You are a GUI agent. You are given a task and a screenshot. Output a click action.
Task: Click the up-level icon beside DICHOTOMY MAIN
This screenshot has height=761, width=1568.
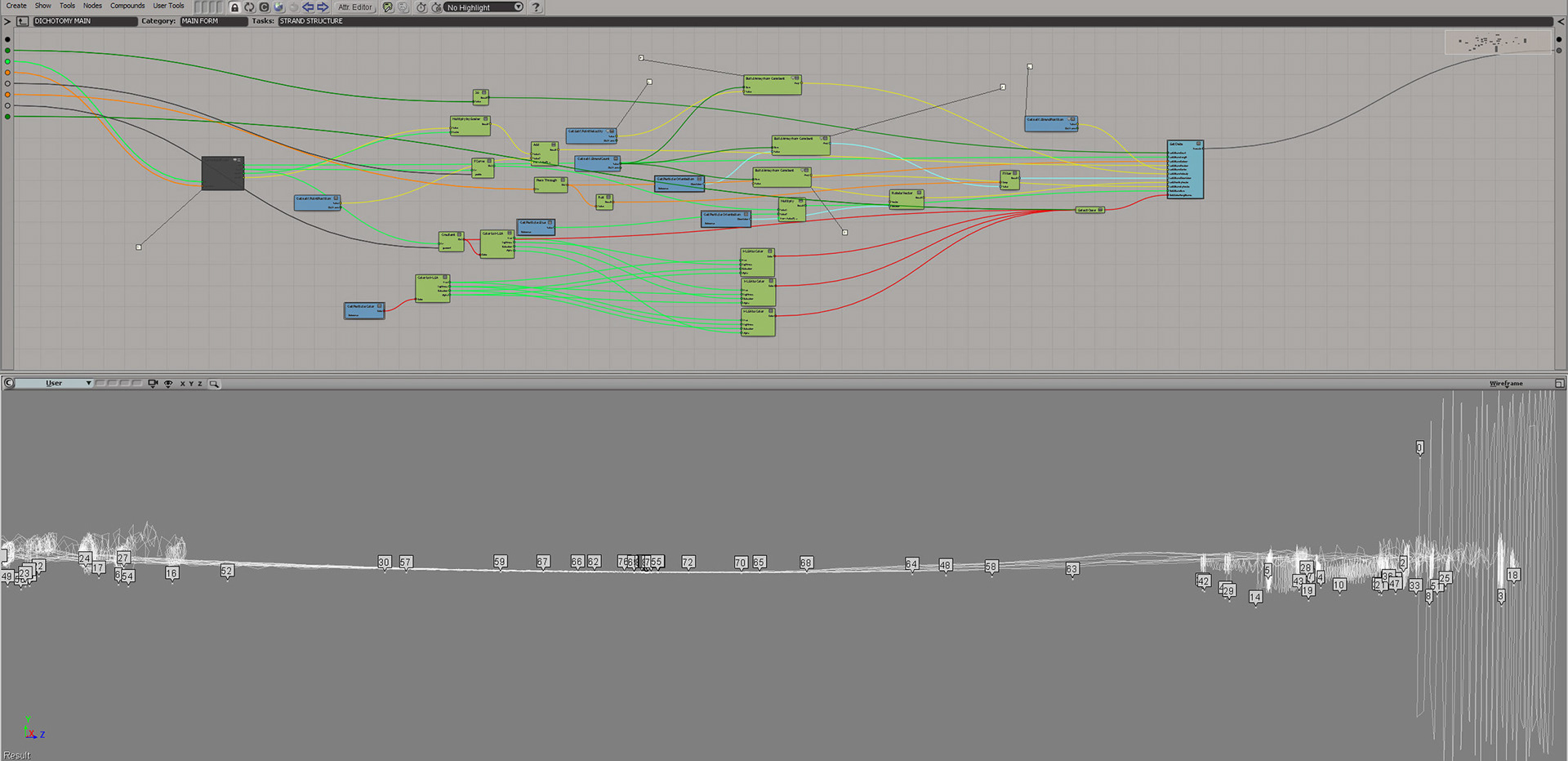coord(22,21)
